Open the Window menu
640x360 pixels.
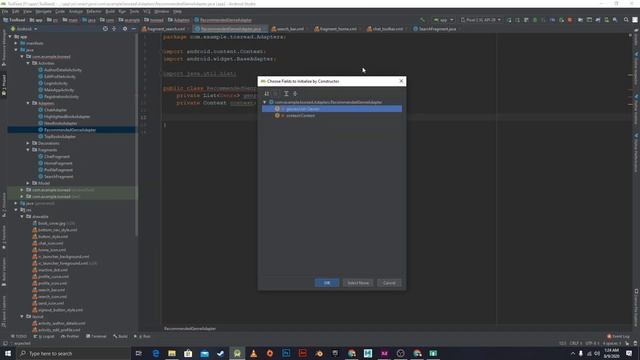(x=161, y=11)
